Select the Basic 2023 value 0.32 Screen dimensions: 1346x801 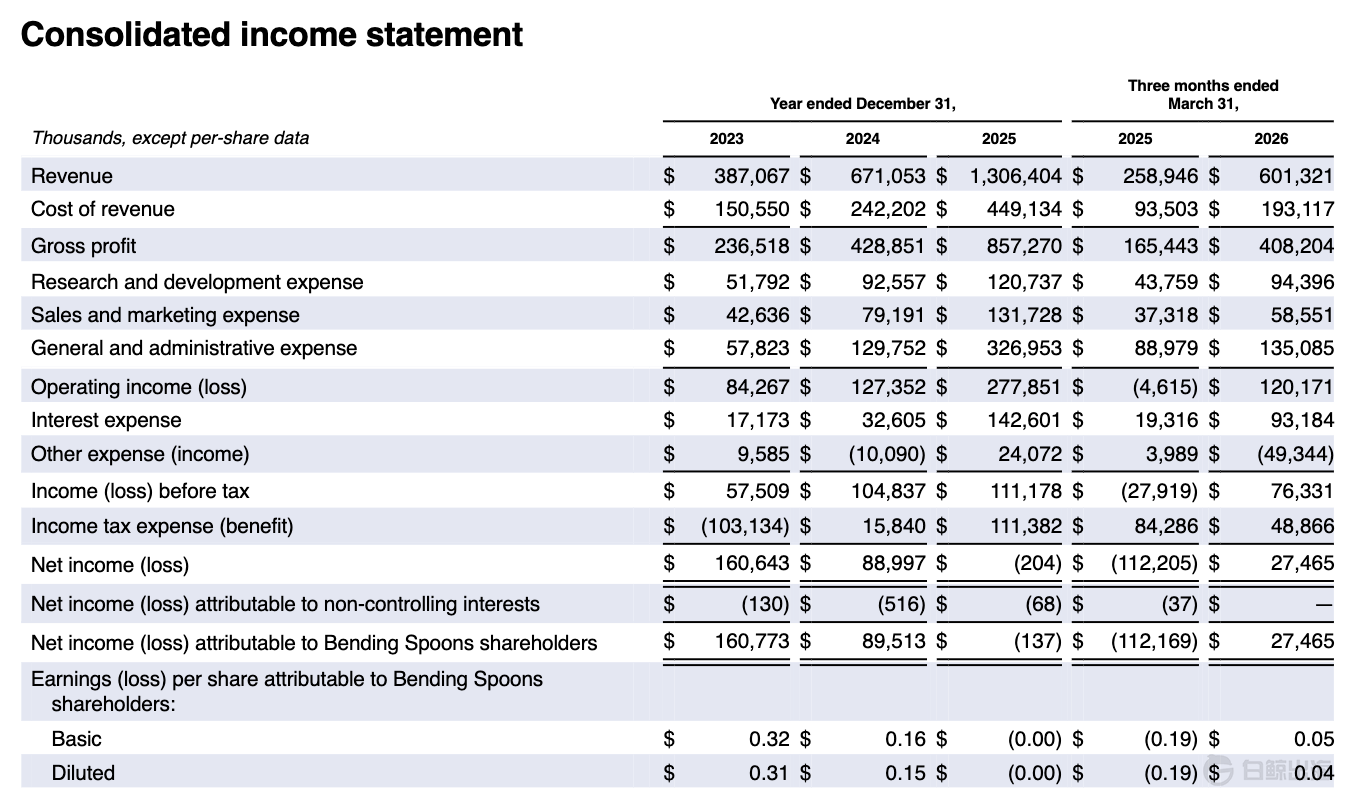pos(769,739)
